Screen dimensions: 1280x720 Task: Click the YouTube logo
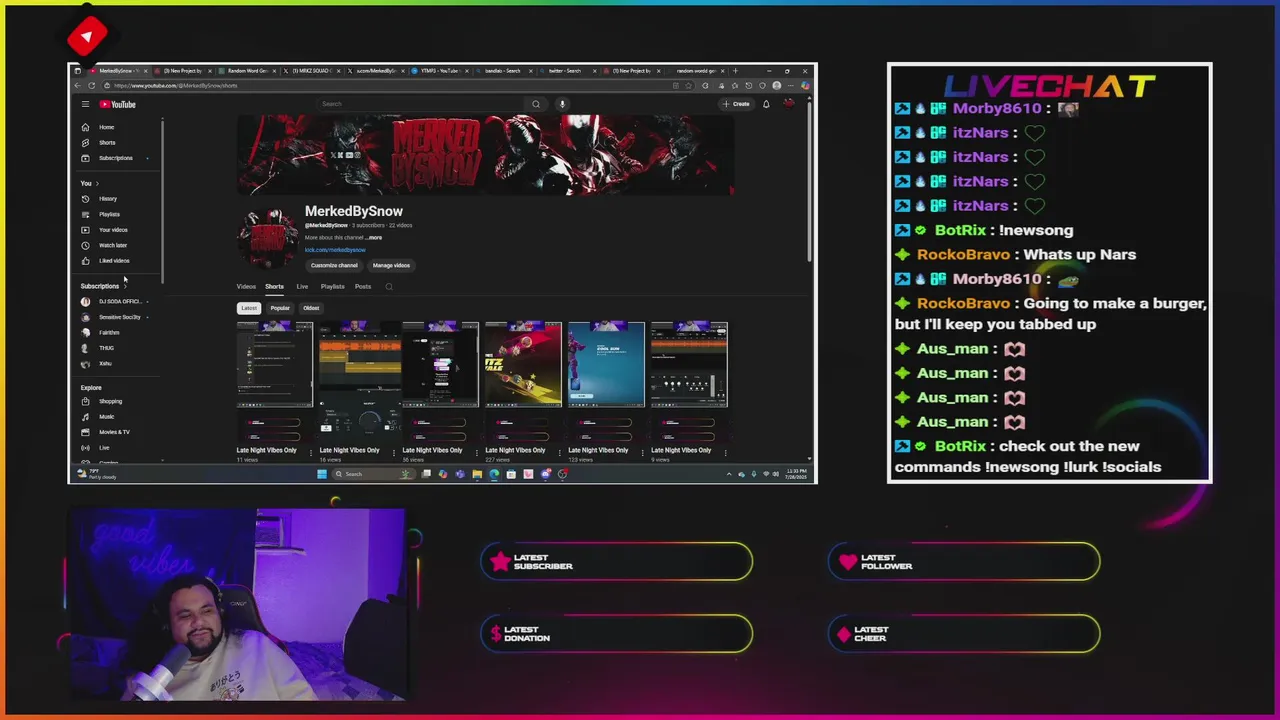pos(118,104)
